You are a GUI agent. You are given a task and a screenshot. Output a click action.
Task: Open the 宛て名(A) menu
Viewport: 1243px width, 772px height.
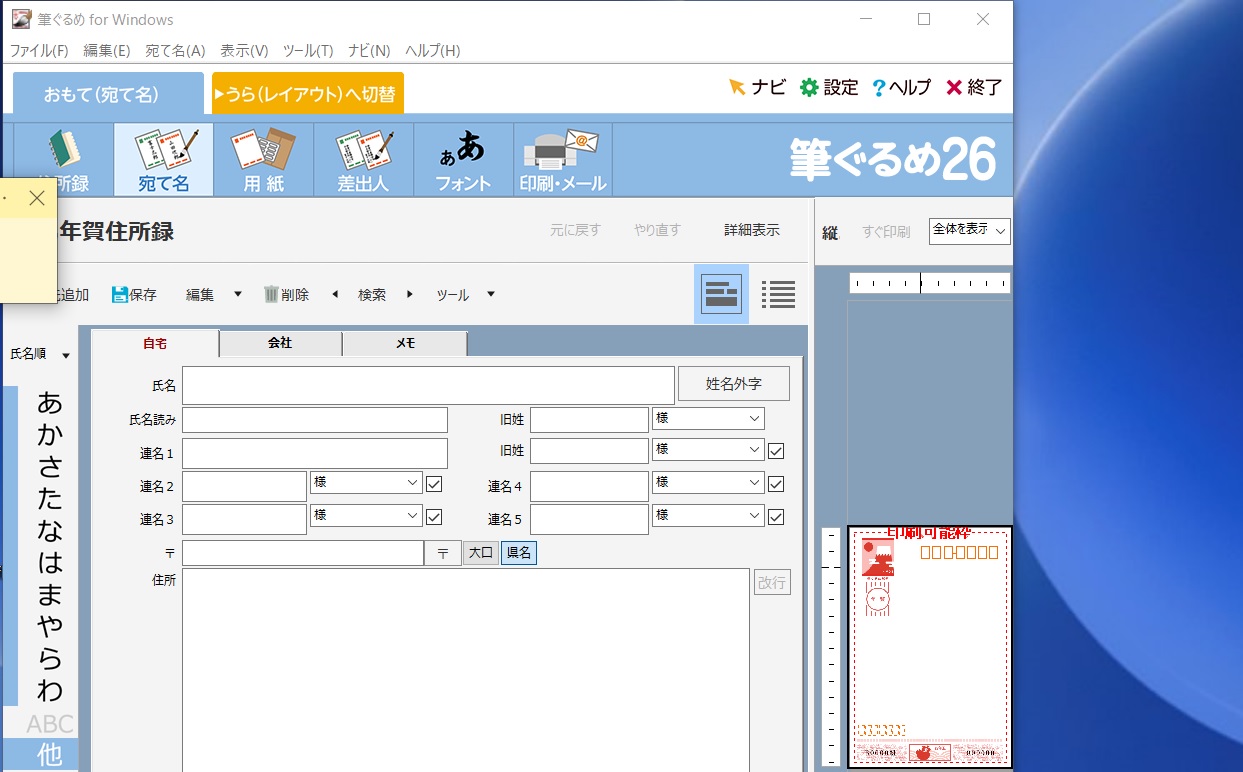(175, 51)
